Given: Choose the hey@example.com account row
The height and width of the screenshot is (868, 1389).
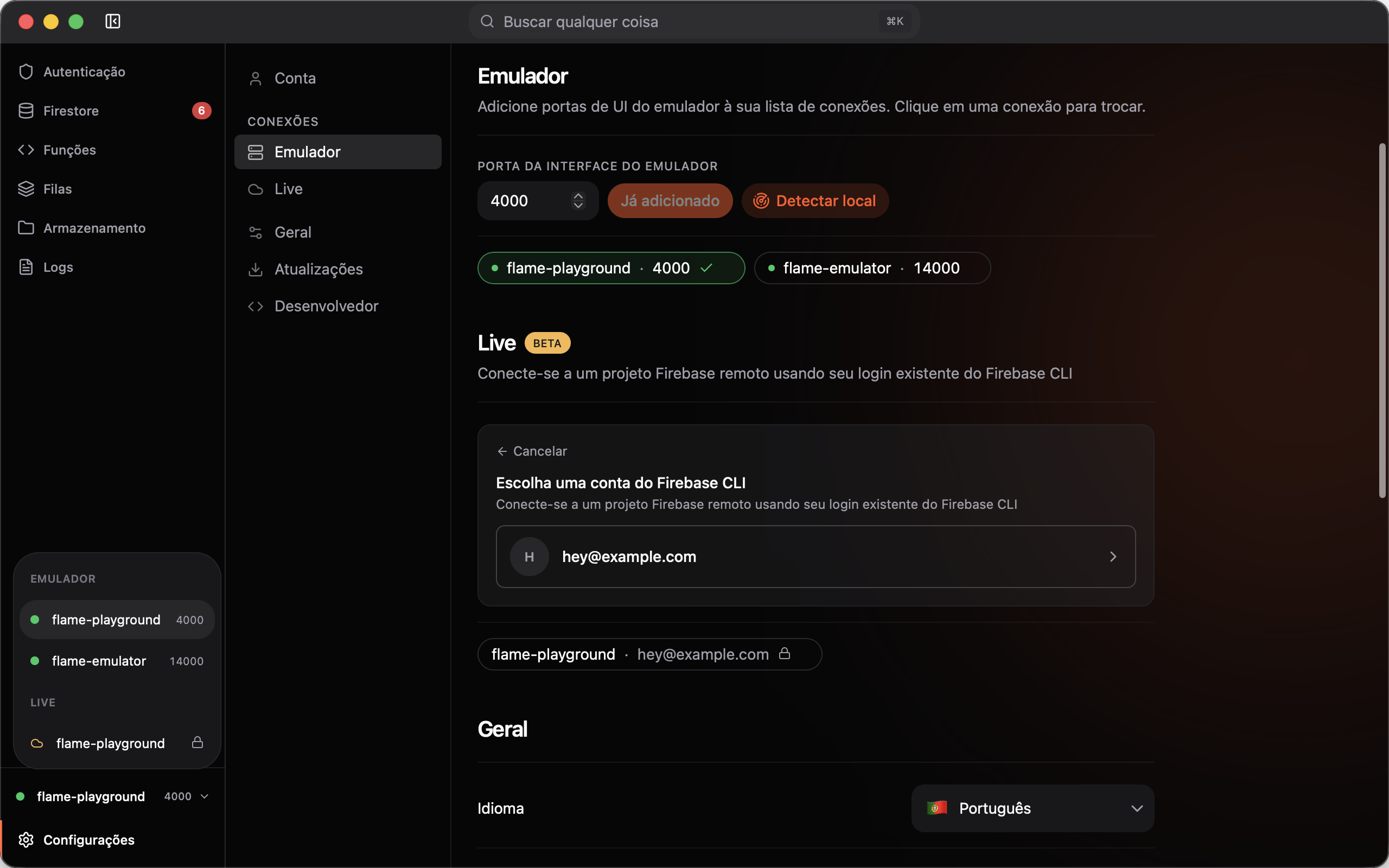Looking at the screenshot, I should (815, 556).
